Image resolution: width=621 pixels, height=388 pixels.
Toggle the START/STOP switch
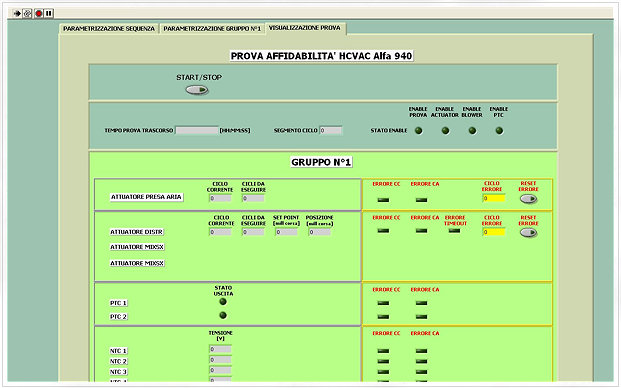(x=197, y=90)
